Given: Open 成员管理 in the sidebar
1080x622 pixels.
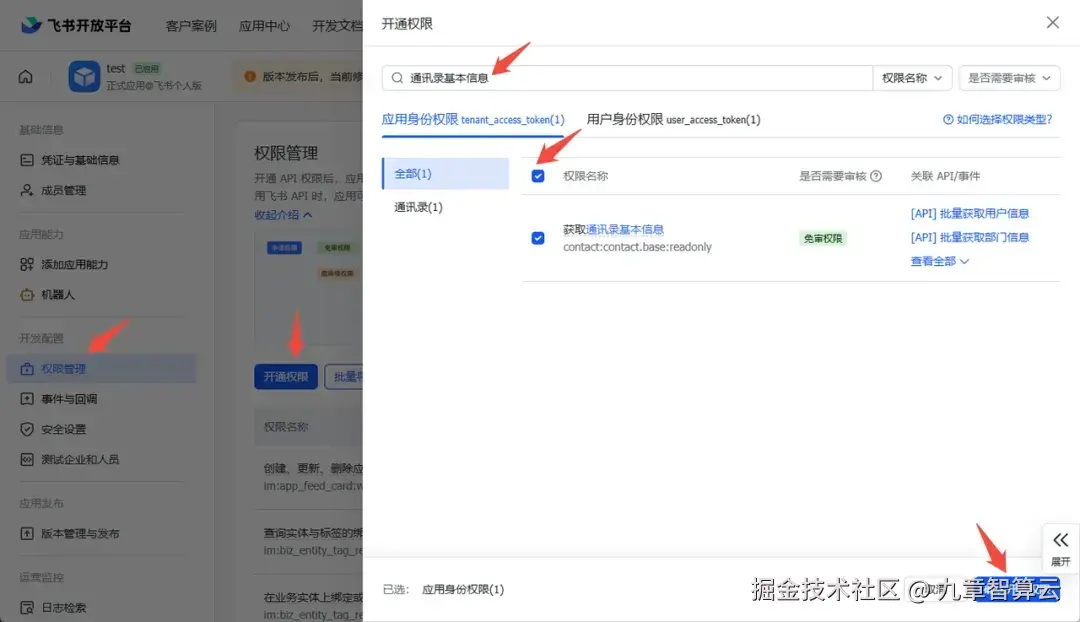Looking at the screenshot, I should [63, 190].
